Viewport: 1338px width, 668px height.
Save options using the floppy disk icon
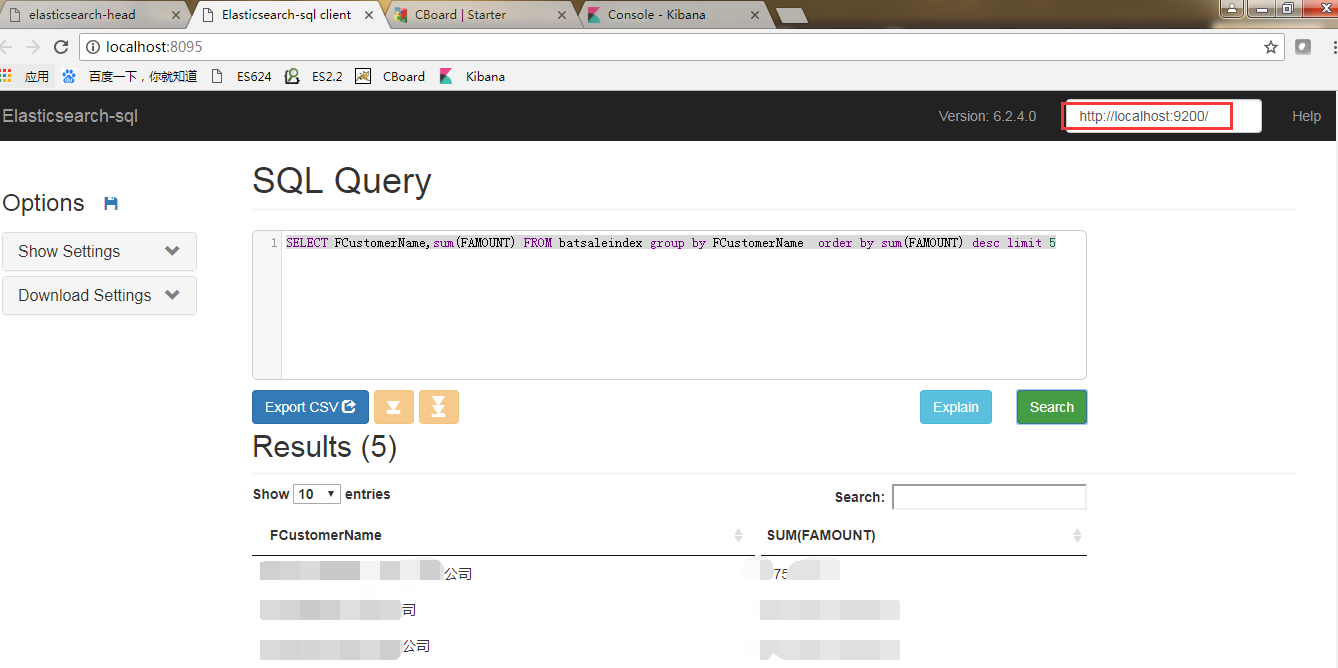[x=111, y=203]
